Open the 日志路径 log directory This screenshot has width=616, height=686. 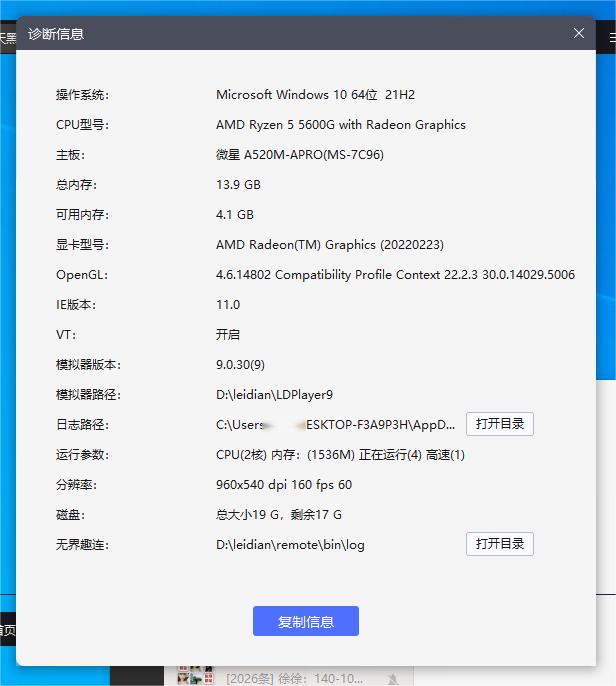click(x=499, y=424)
